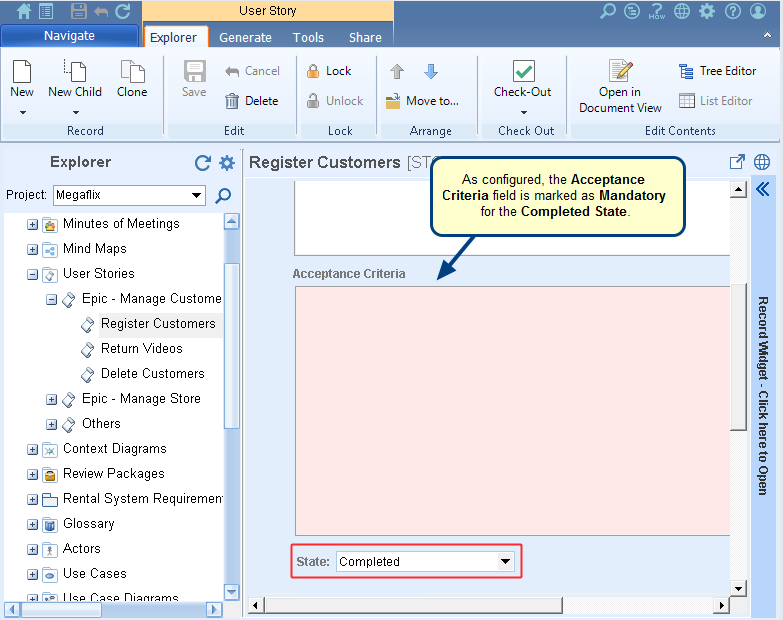Move record up with the up arrow
Viewport: 783px width, 620px height.
[x=397, y=71]
